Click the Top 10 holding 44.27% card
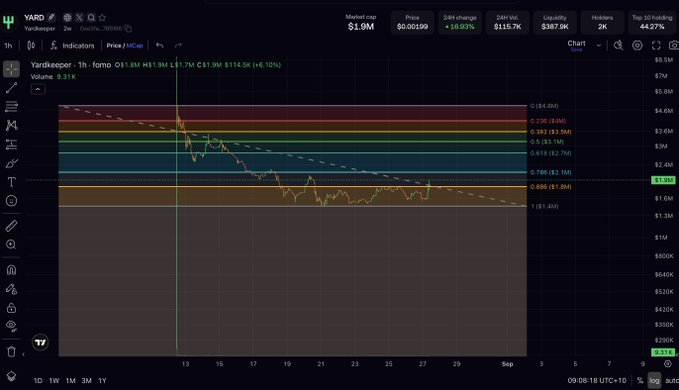The image size is (679, 390). pos(652,23)
